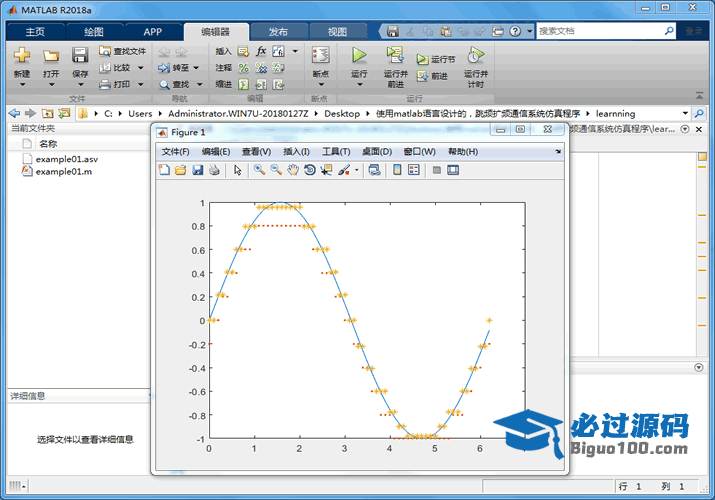Click the Breakpoints (断点) icon

pos(321,55)
